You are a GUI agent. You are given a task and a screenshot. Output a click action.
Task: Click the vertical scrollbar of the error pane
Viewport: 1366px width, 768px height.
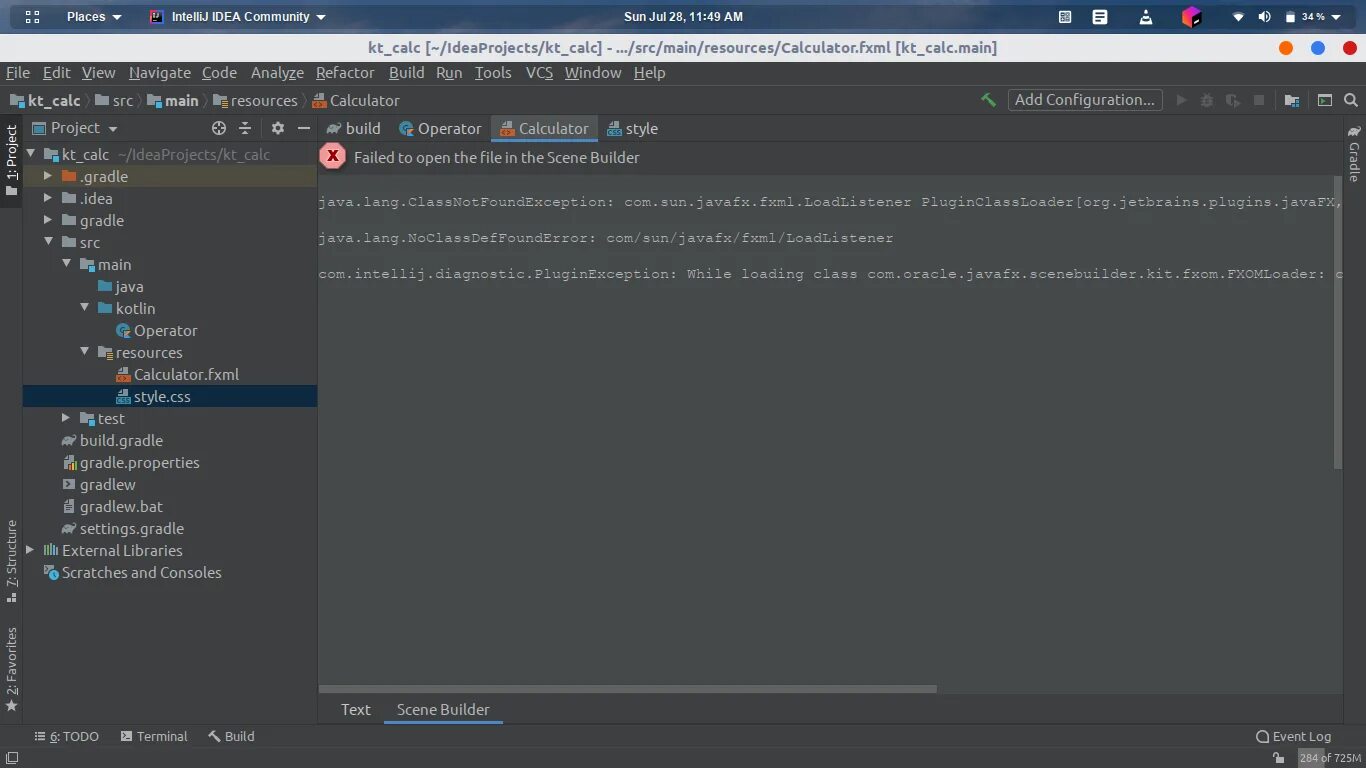pos(1338,322)
